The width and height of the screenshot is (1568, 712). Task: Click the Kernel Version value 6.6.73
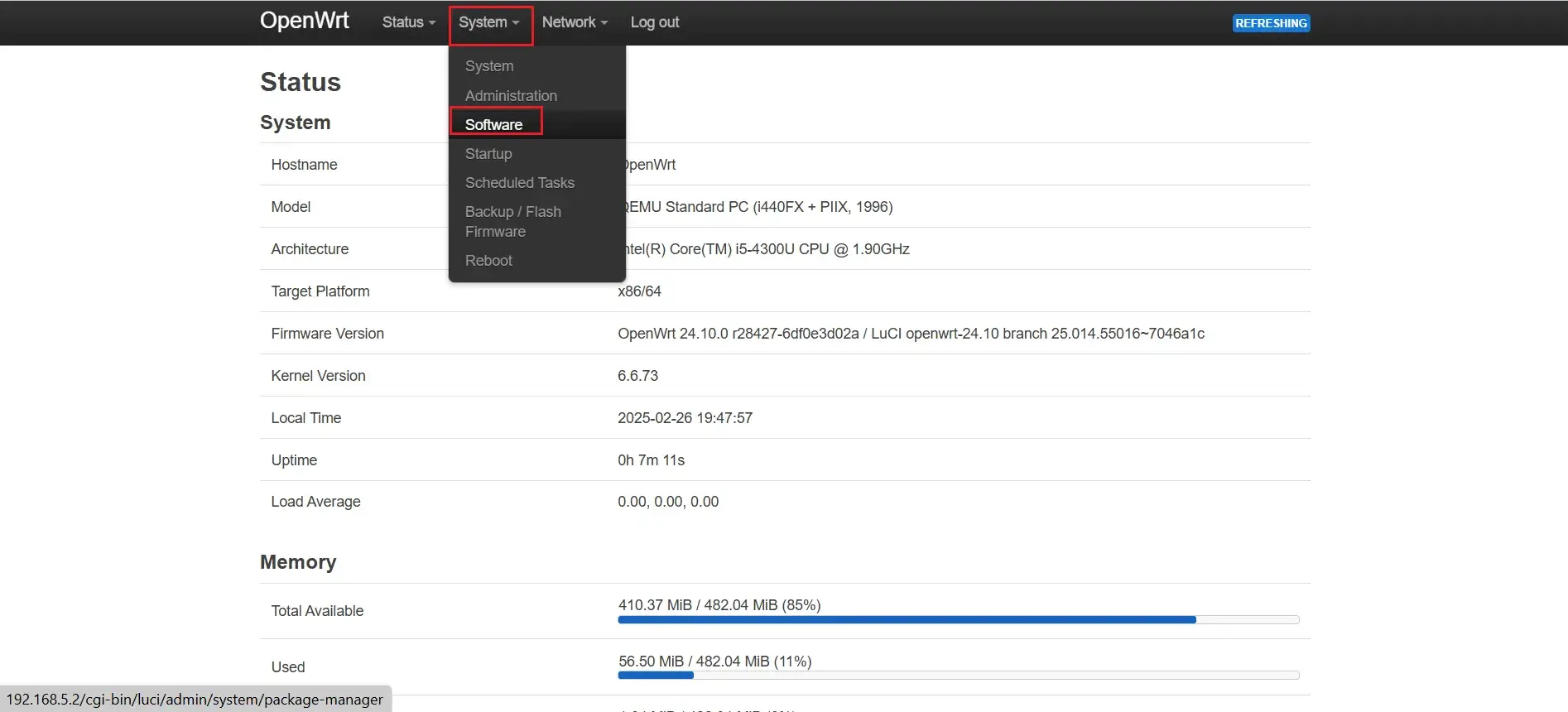[637, 376]
